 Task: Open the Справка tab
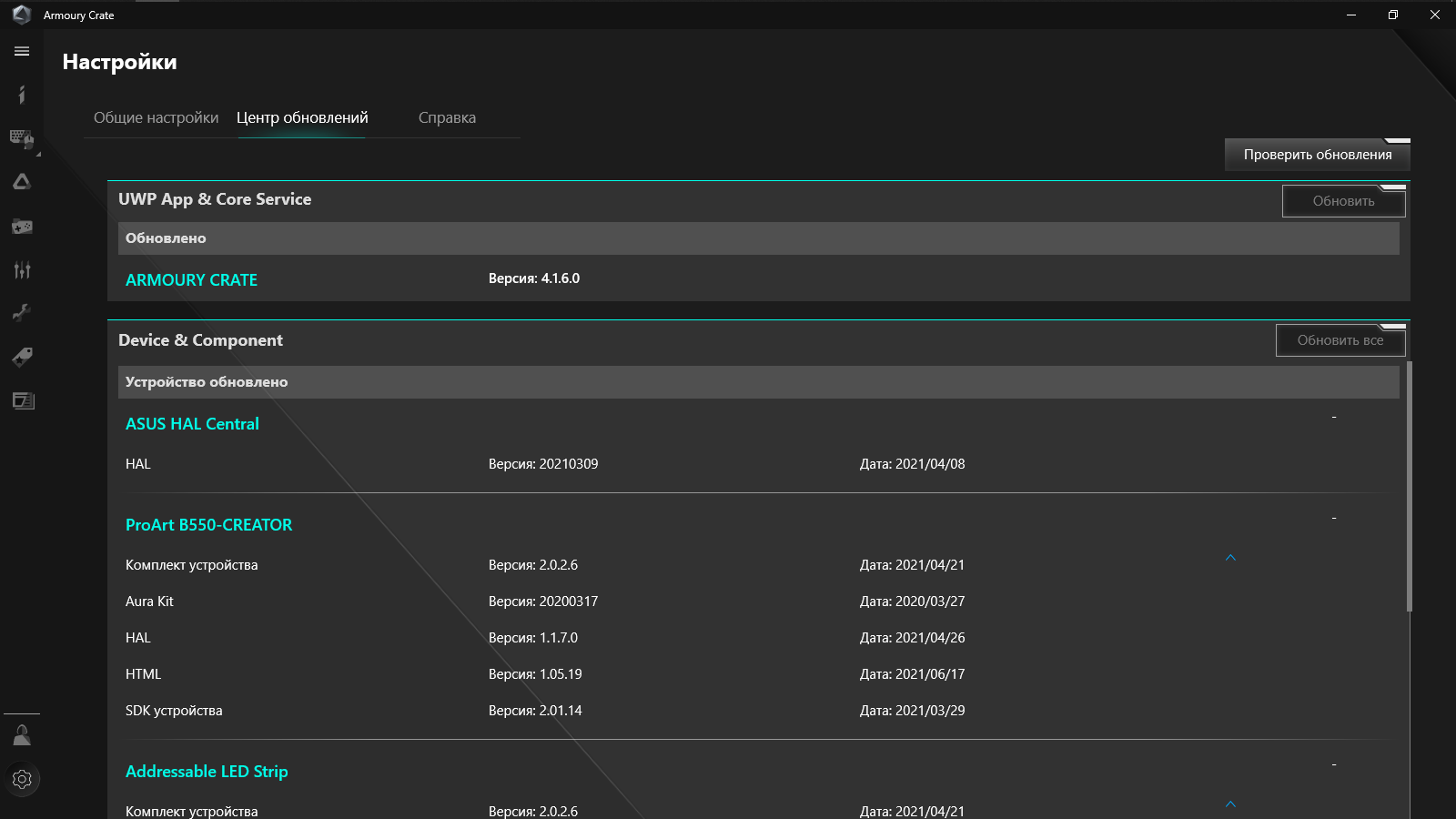(x=447, y=117)
